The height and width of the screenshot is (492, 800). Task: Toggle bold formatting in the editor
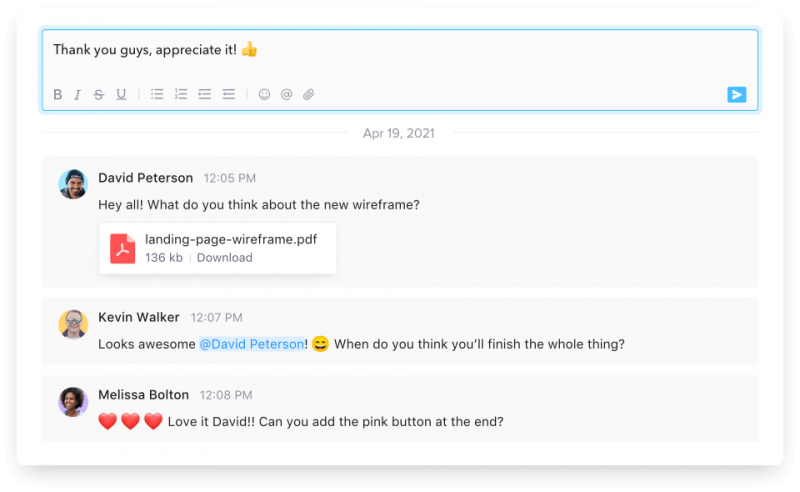click(x=58, y=95)
